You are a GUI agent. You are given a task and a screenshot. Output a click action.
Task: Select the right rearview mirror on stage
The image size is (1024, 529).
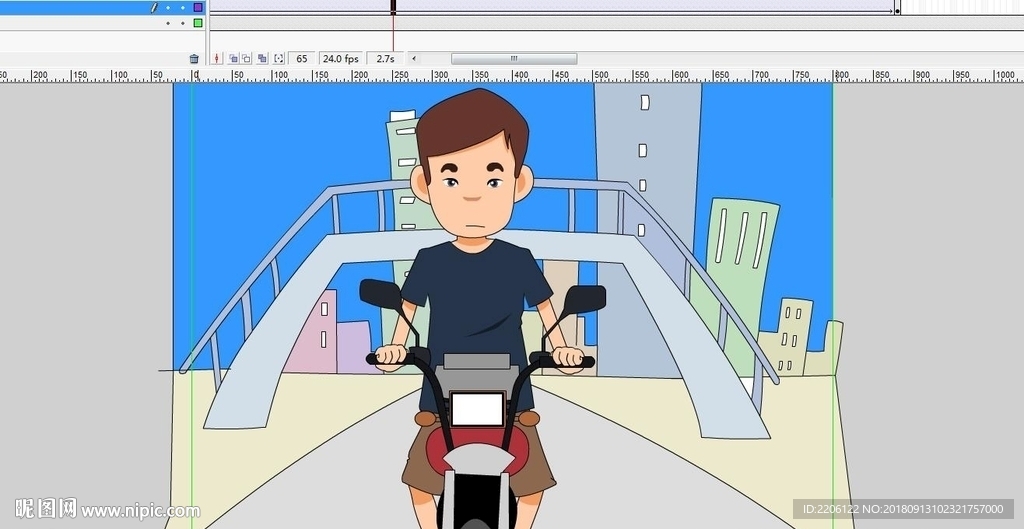pyautogui.click(x=584, y=299)
